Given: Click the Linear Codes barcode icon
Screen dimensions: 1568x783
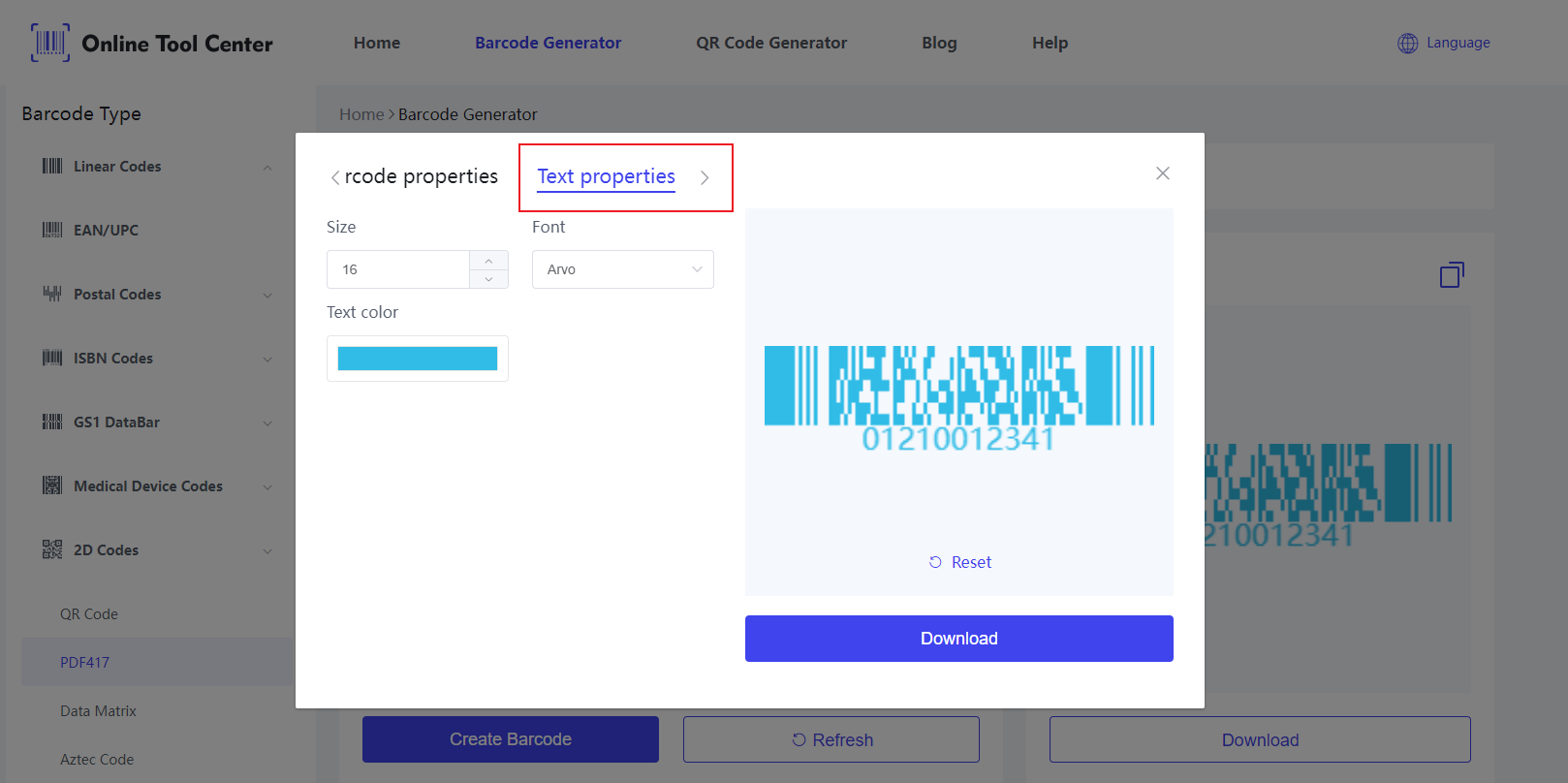Looking at the screenshot, I should [52, 167].
